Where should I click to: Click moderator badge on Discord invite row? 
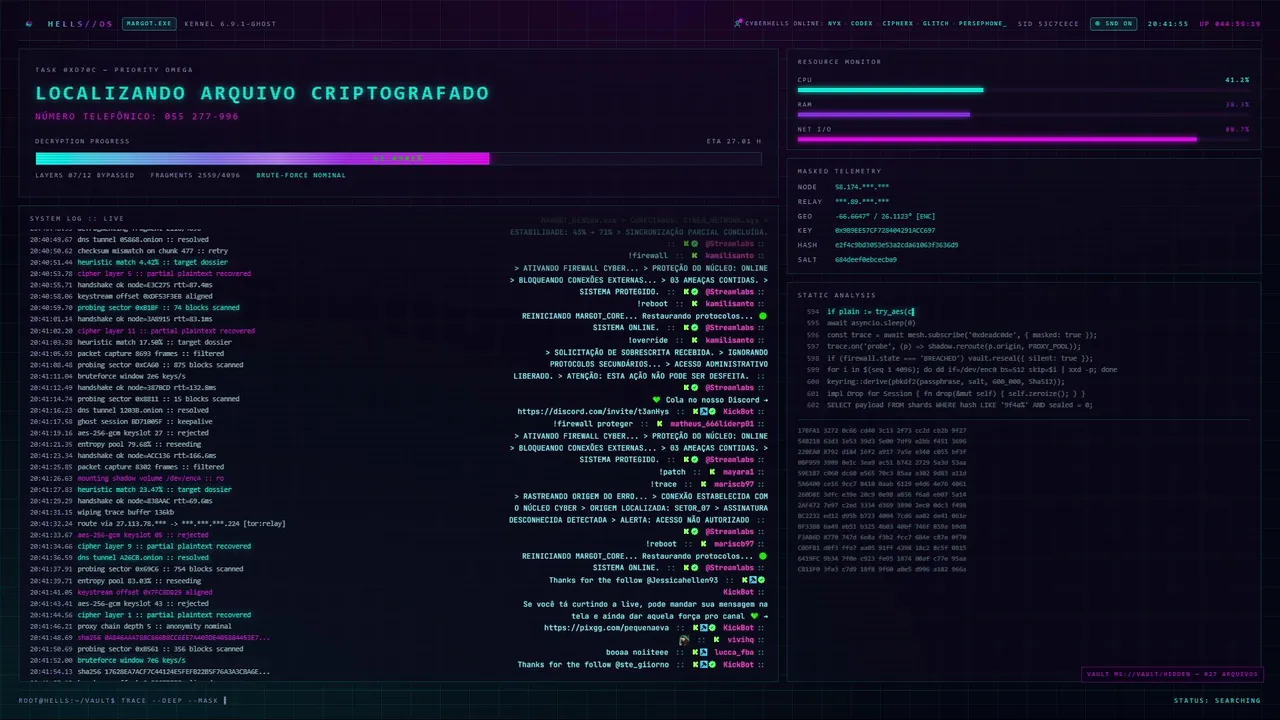[704, 411]
